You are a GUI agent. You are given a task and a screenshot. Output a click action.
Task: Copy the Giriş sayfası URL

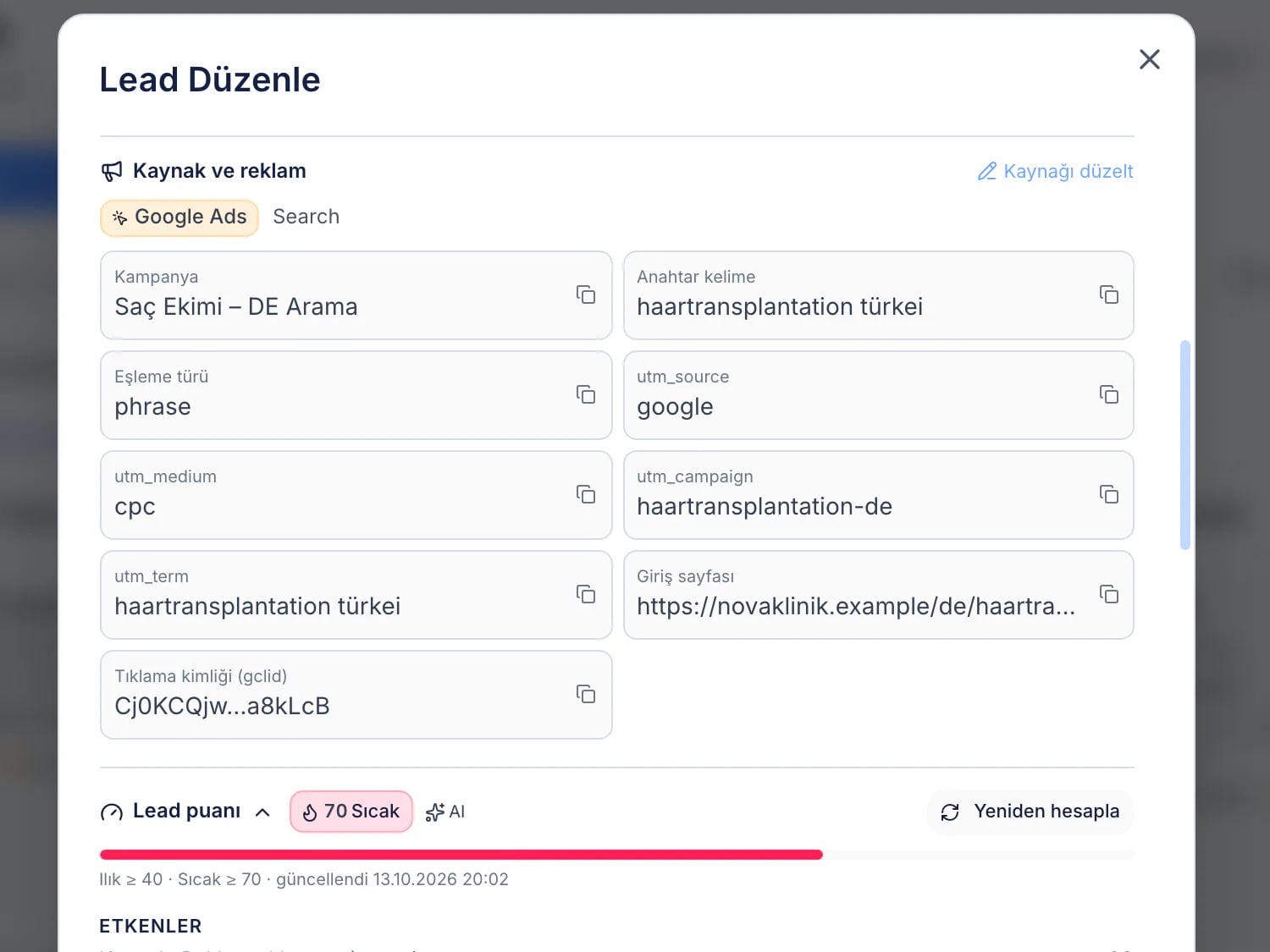tap(1109, 594)
